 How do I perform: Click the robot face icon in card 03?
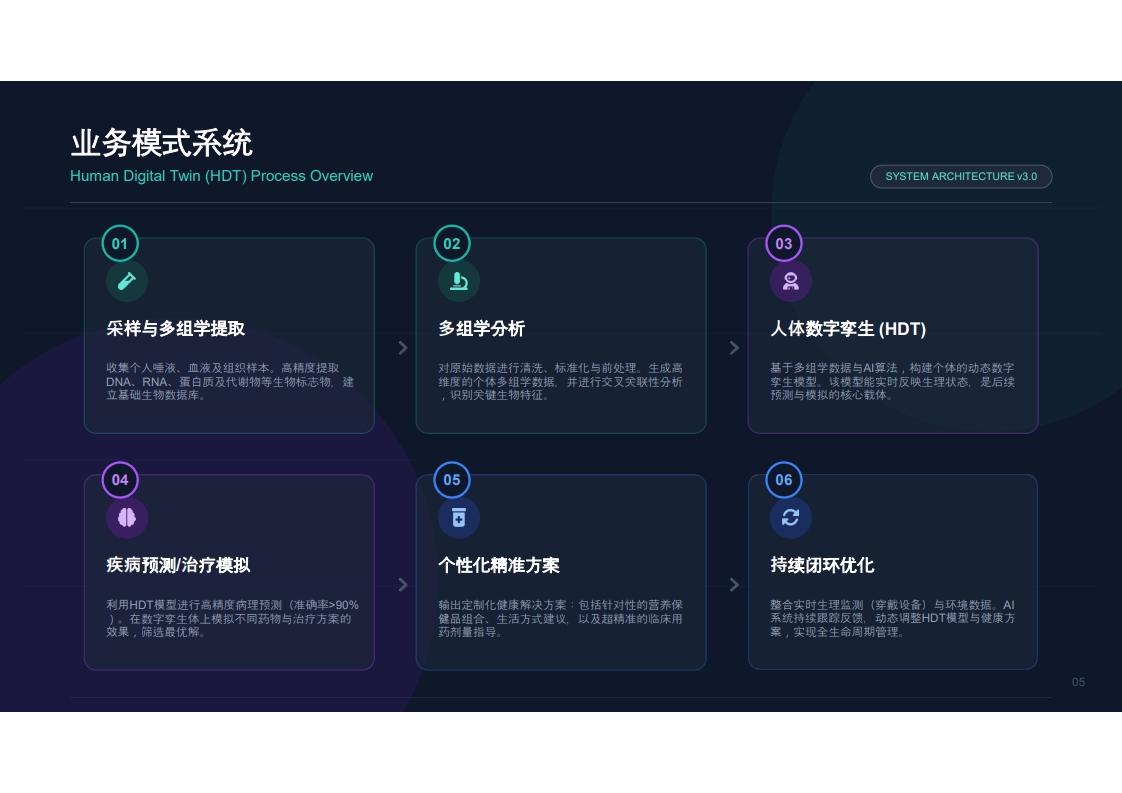click(791, 281)
